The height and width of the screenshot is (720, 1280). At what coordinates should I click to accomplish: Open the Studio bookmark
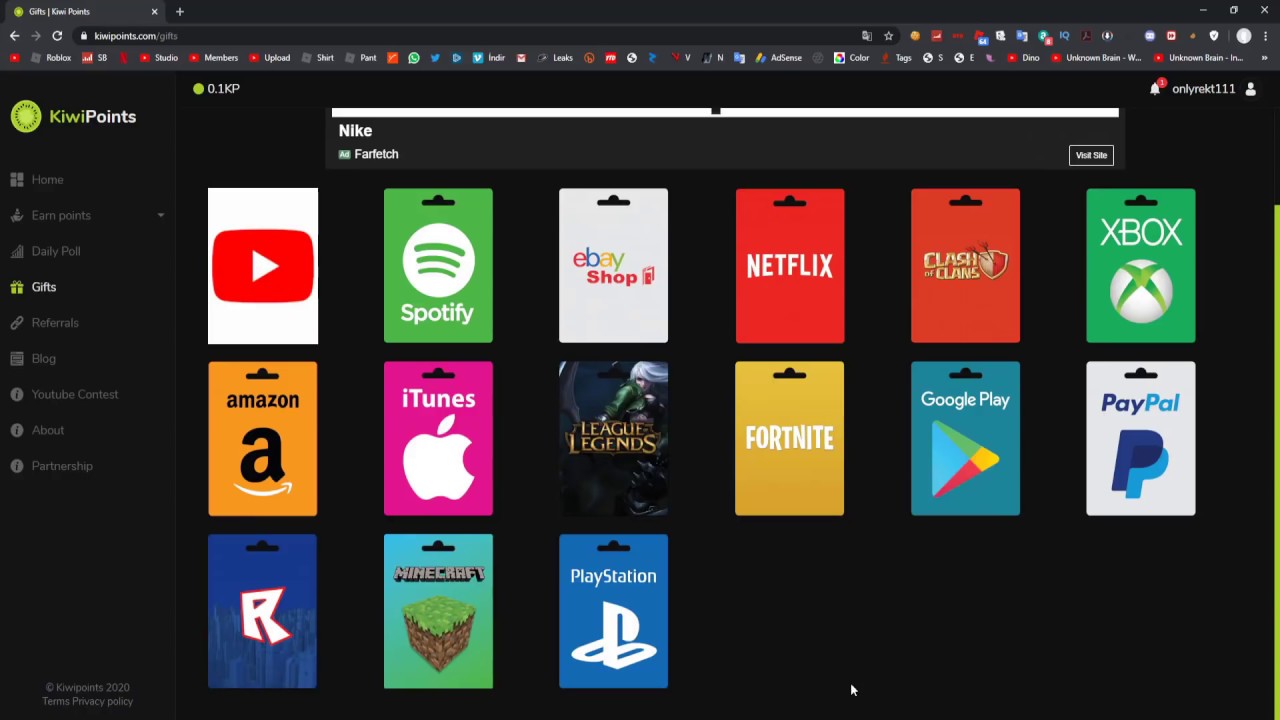159,58
